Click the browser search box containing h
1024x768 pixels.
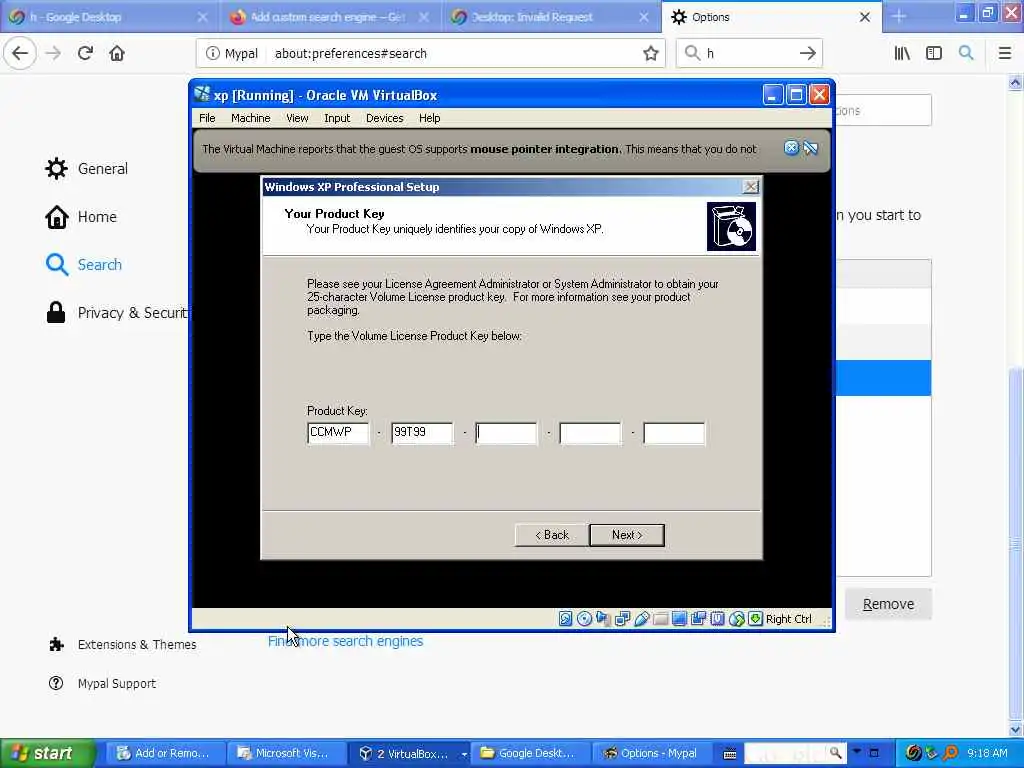(748, 54)
